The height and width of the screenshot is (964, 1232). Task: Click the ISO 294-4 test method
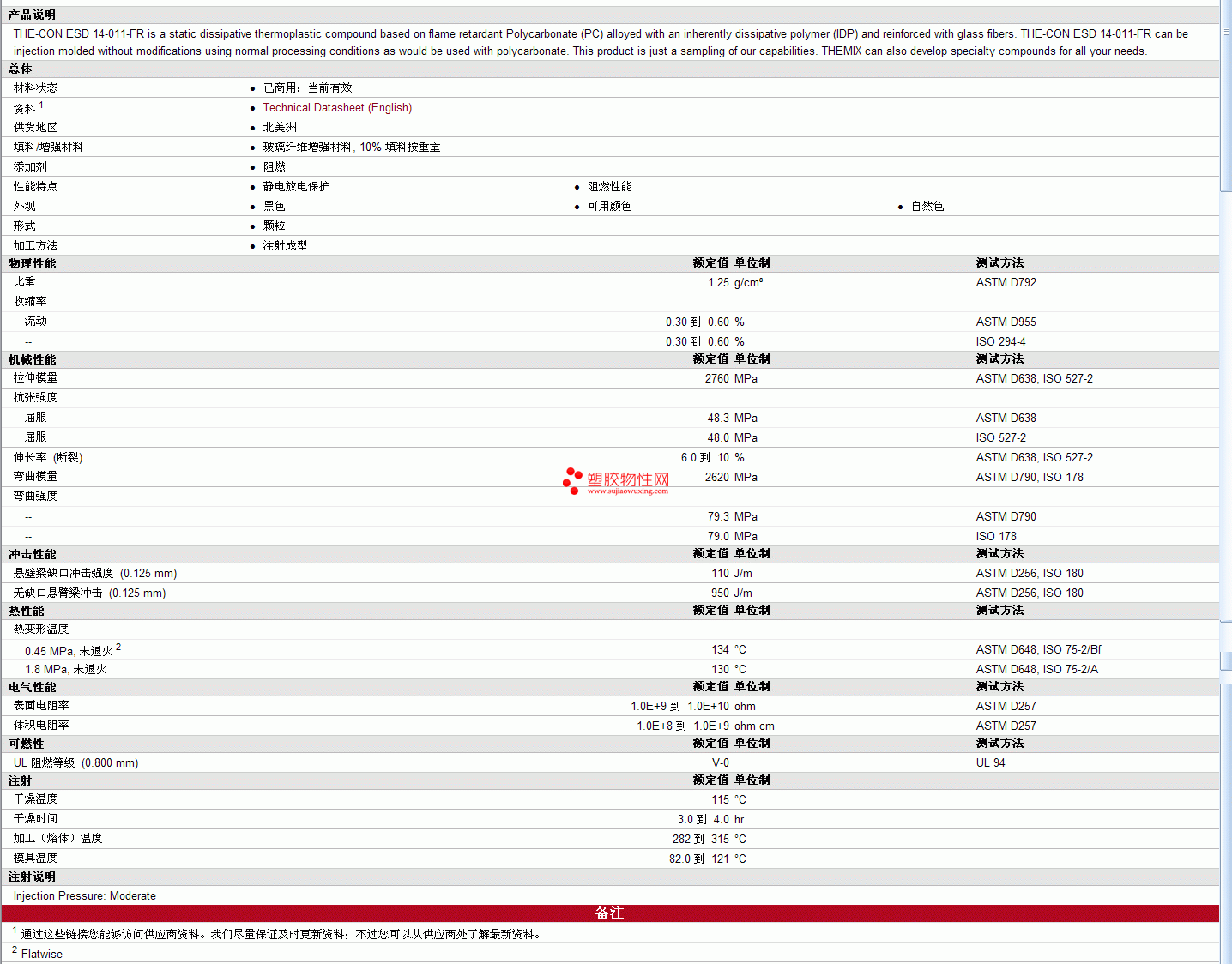tap(1000, 341)
